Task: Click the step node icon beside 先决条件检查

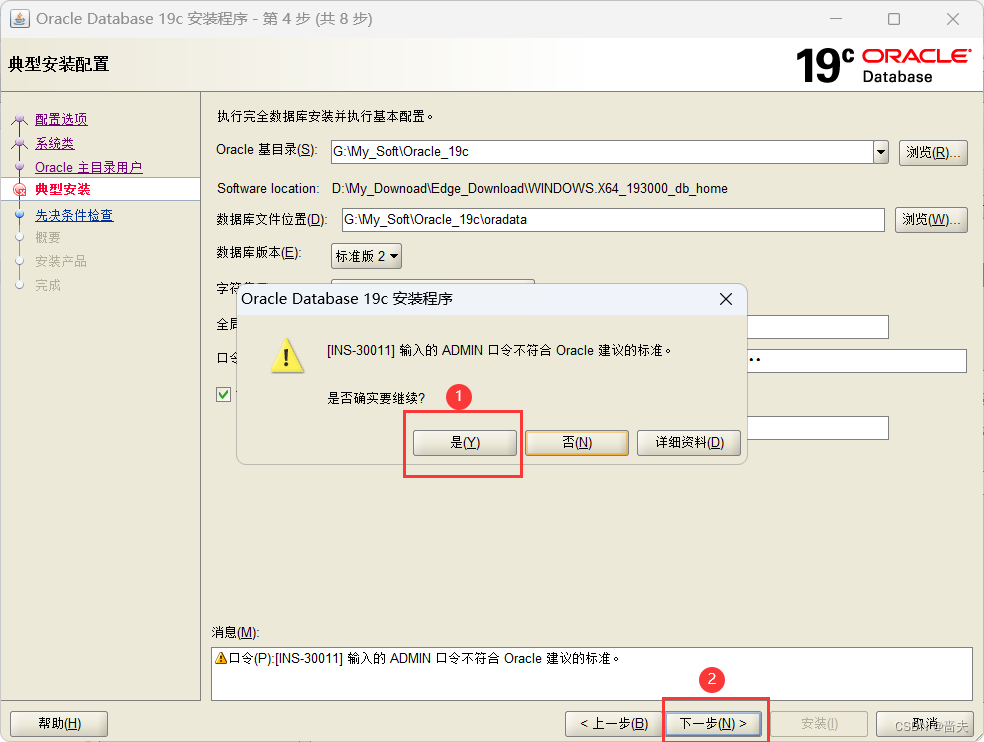Action: point(19,215)
